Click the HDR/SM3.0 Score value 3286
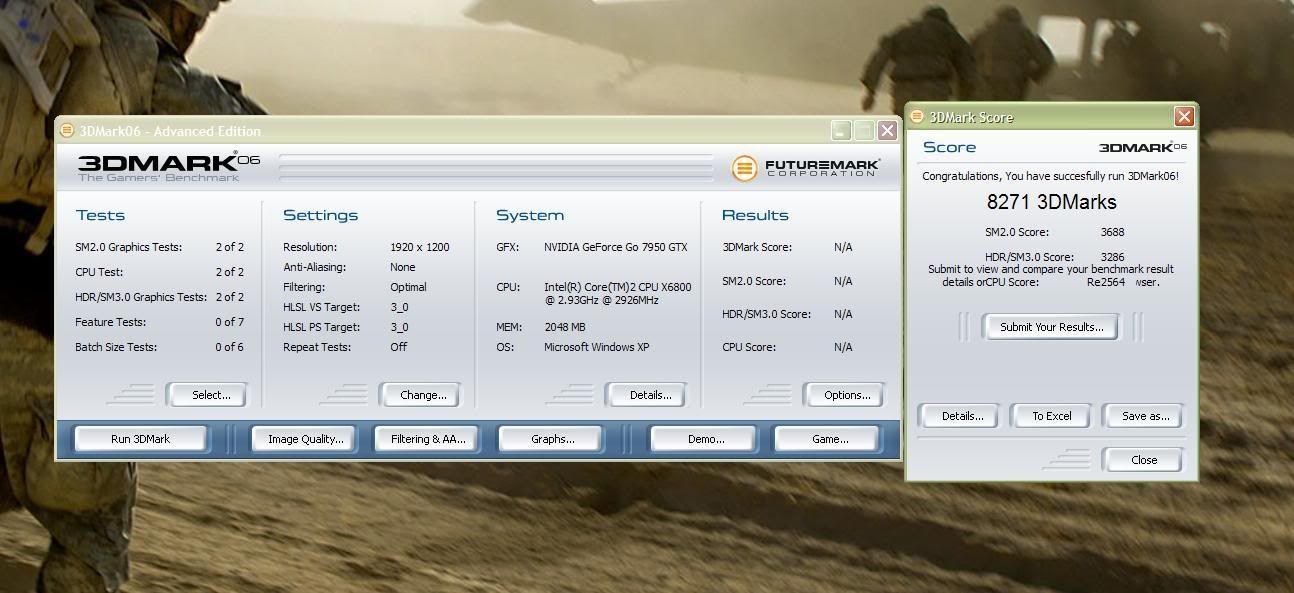The height and width of the screenshot is (593, 1294). (1112, 257)
